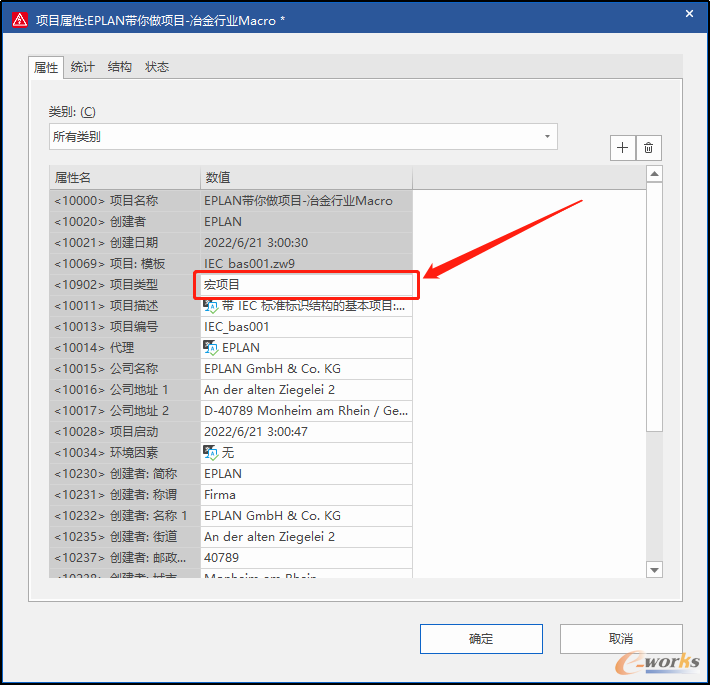Click the 代理 value EPLAN
Viewport: 710px width, 685px height.
click(x=307, y=348)
